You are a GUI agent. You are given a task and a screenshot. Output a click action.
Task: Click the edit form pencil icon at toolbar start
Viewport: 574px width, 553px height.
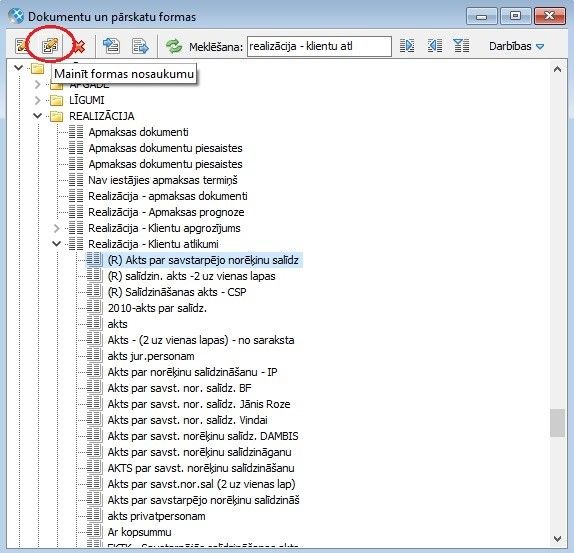pyautogui.click(x=21, y=46)
